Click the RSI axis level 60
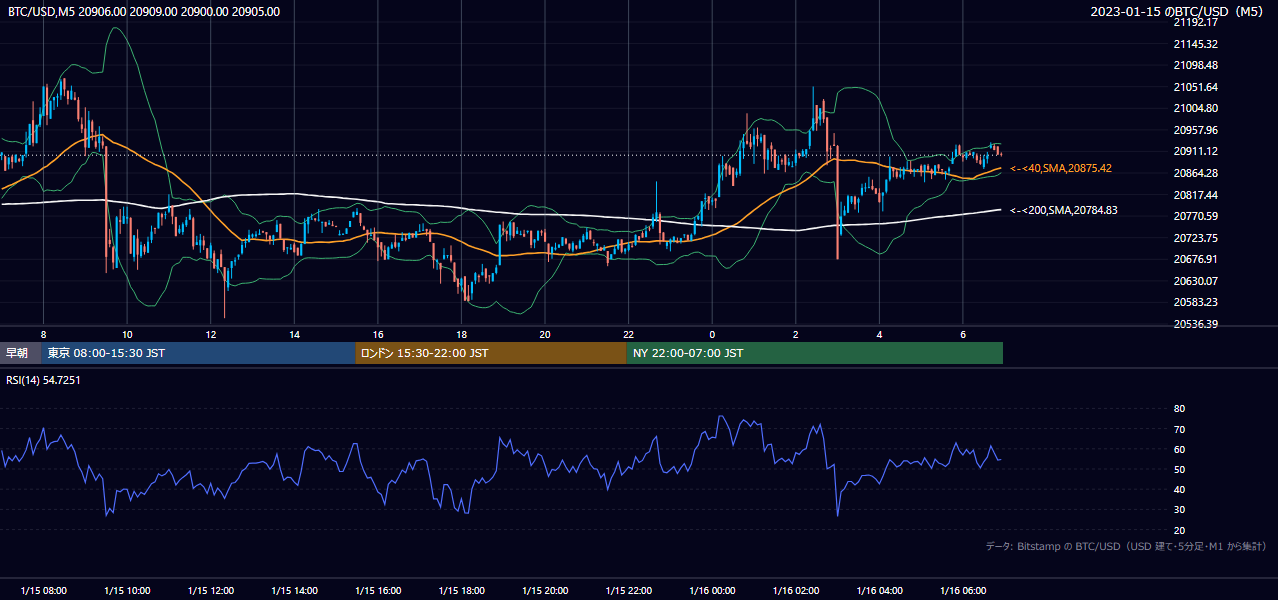 [x=1179, y=449]
